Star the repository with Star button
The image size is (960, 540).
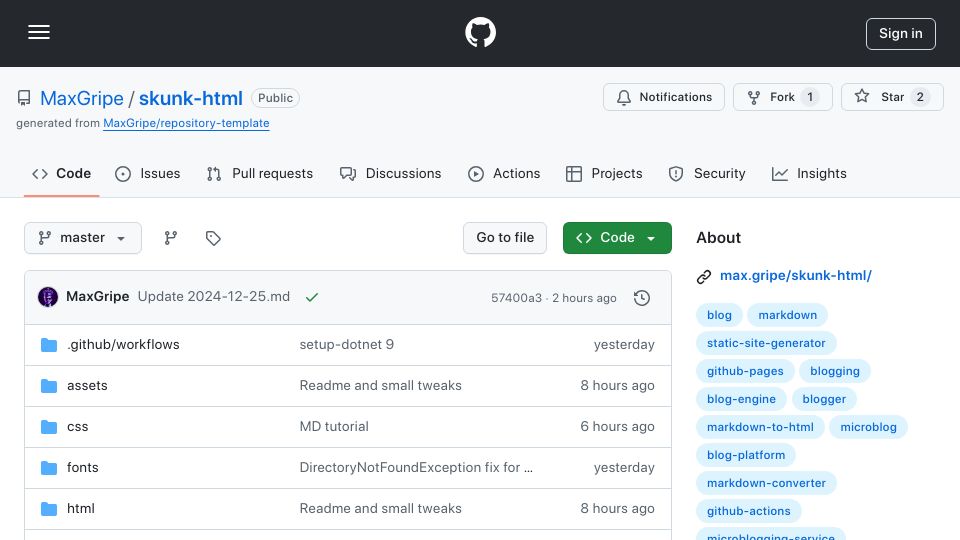[x=891, y=97]
